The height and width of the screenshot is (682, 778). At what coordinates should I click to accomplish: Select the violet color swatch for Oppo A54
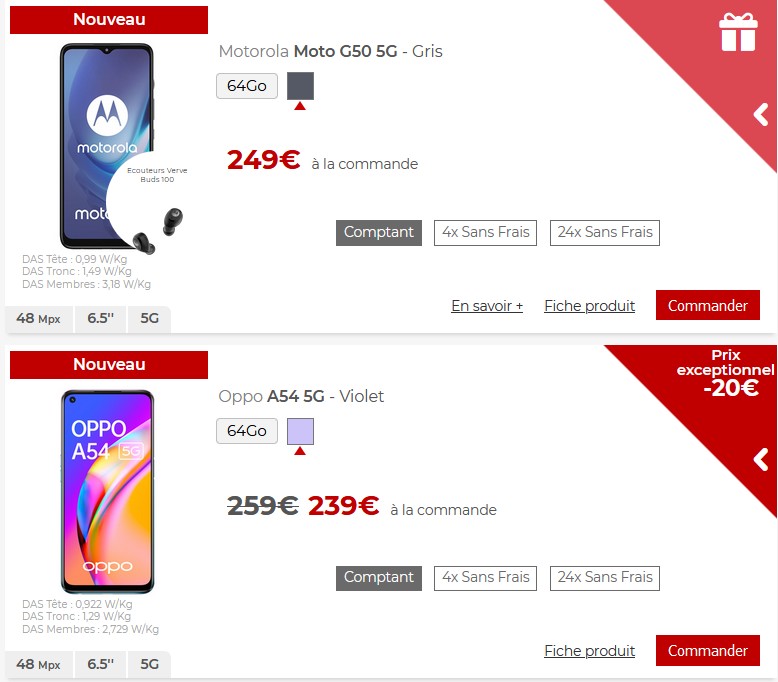click(x=300, y=431)
